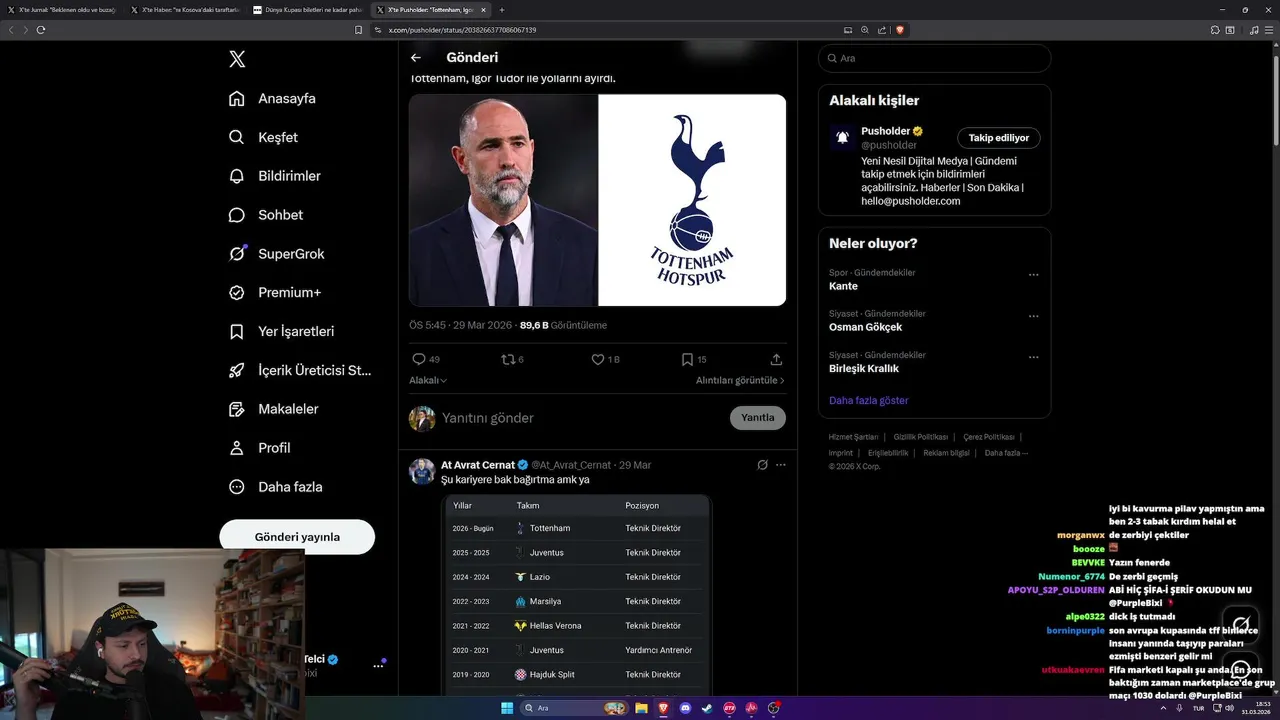Image resolution: width=1280 pixels, height=720 pixels.
Task: Open Keşfet explore page
Action: pos(263,137)
